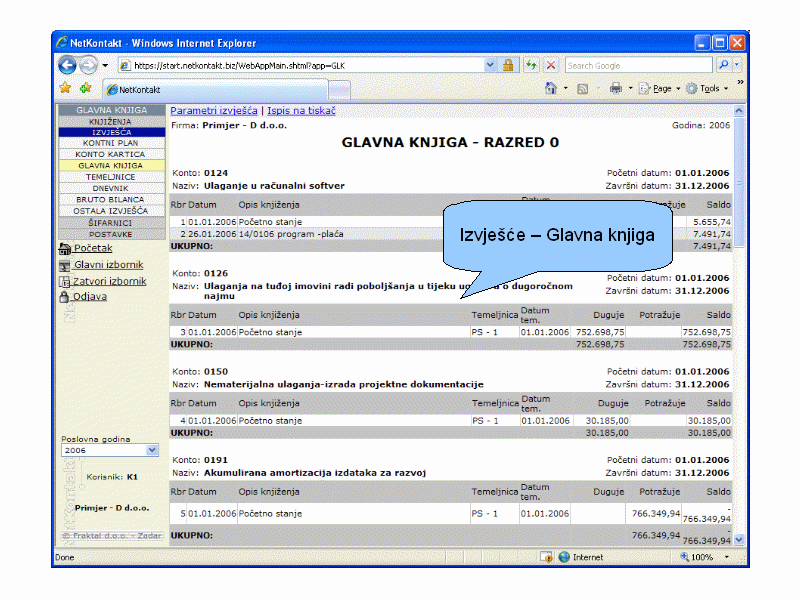
Task: Click the Početak house icon
Action: pyautogui.click(x=65, y=249)
